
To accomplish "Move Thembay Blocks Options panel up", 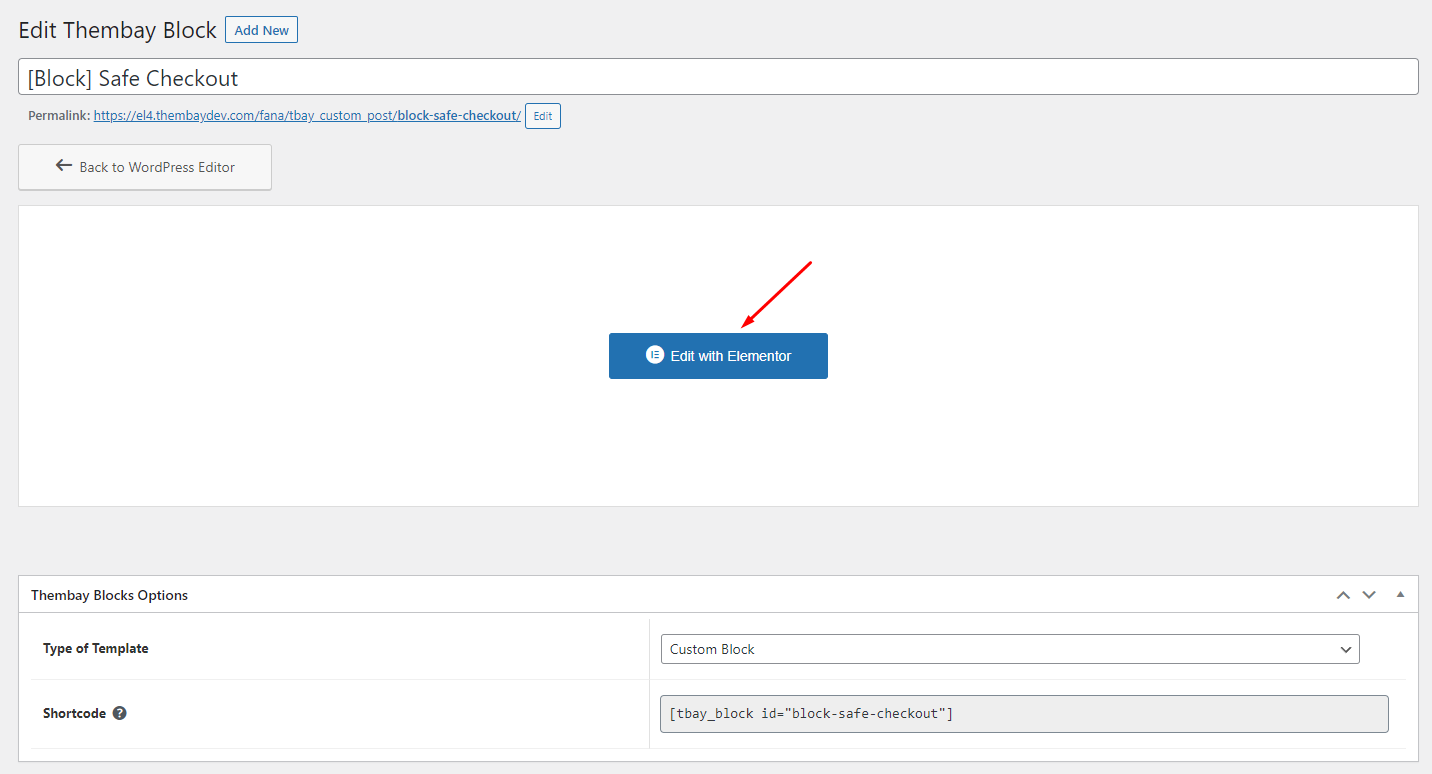I will (x=1343, y=595).
